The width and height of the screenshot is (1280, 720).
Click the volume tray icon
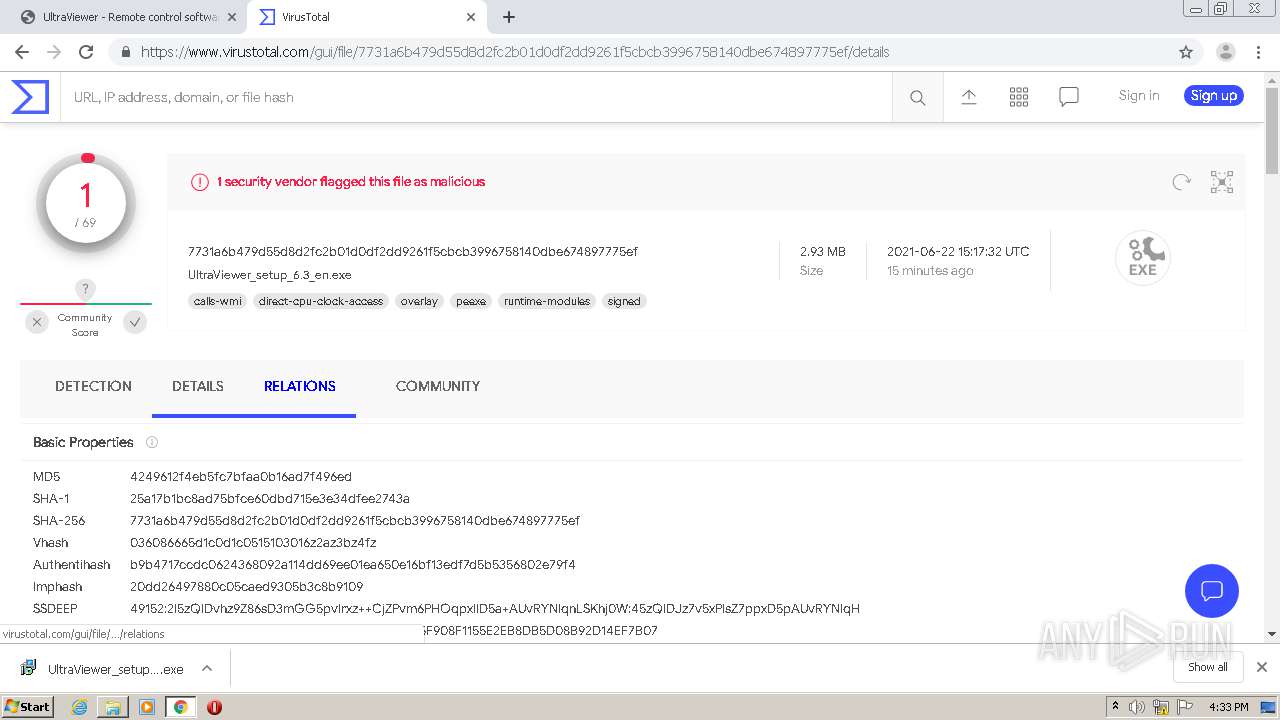click(1136, 707)
